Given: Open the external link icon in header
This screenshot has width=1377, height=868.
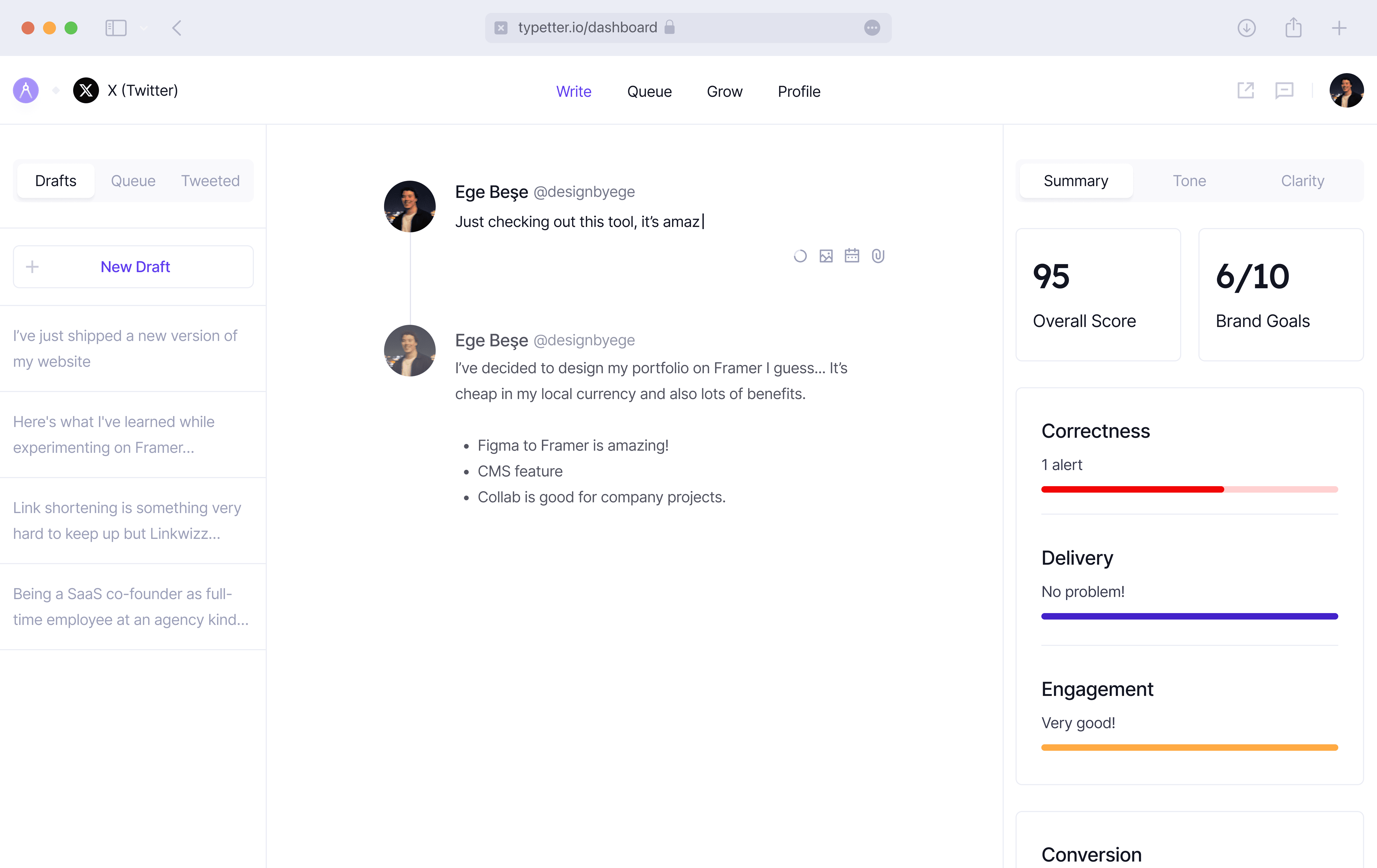Looking at the screenshot, I should 1245,90.
